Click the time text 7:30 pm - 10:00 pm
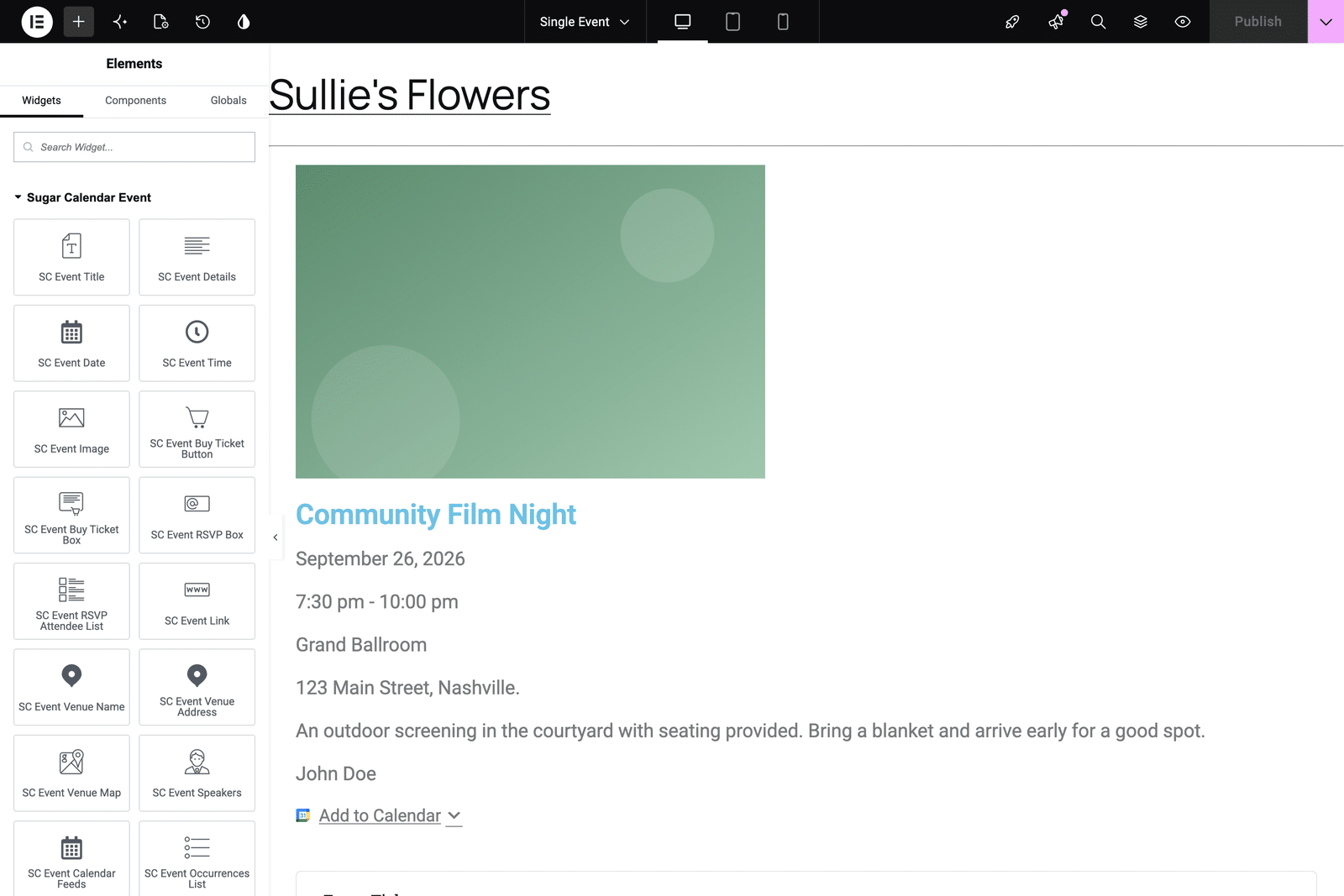 point(377,602)
